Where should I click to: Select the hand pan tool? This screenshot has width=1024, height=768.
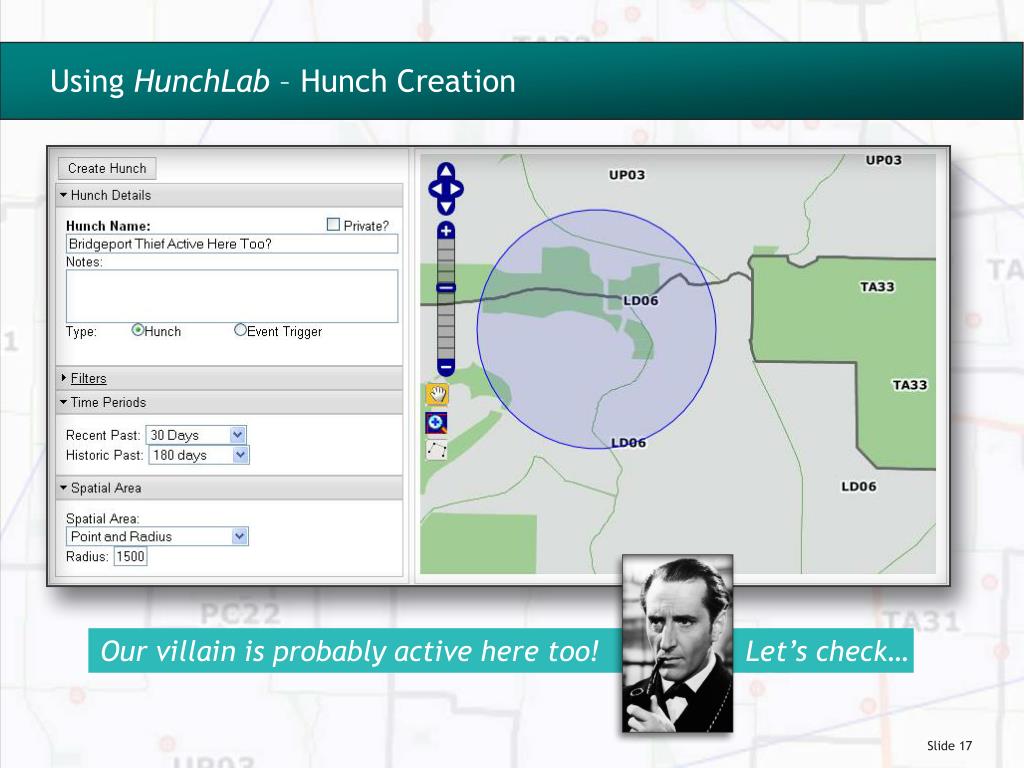pyautogui.click(x=437, y=394)
